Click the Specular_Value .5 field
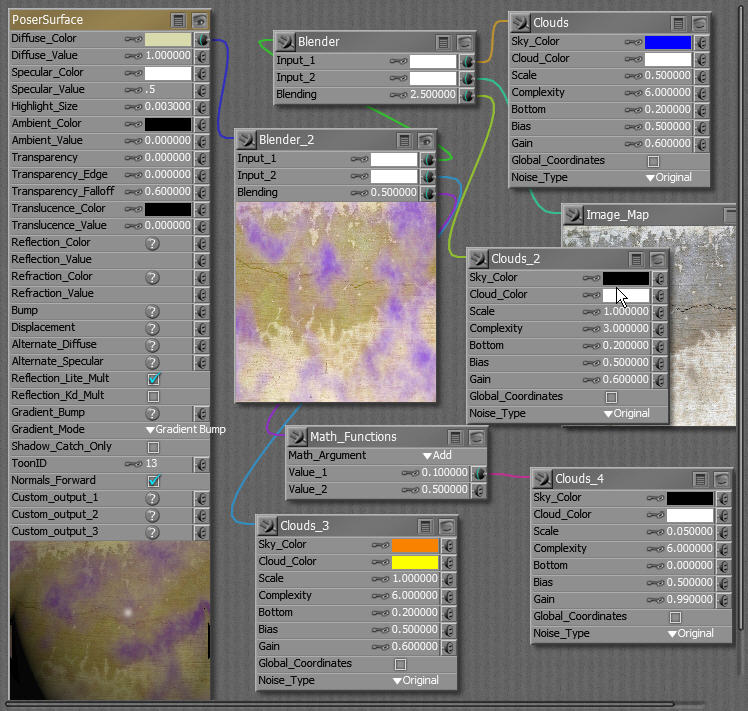This screenshot has height=711, width=748. point(168,90)
